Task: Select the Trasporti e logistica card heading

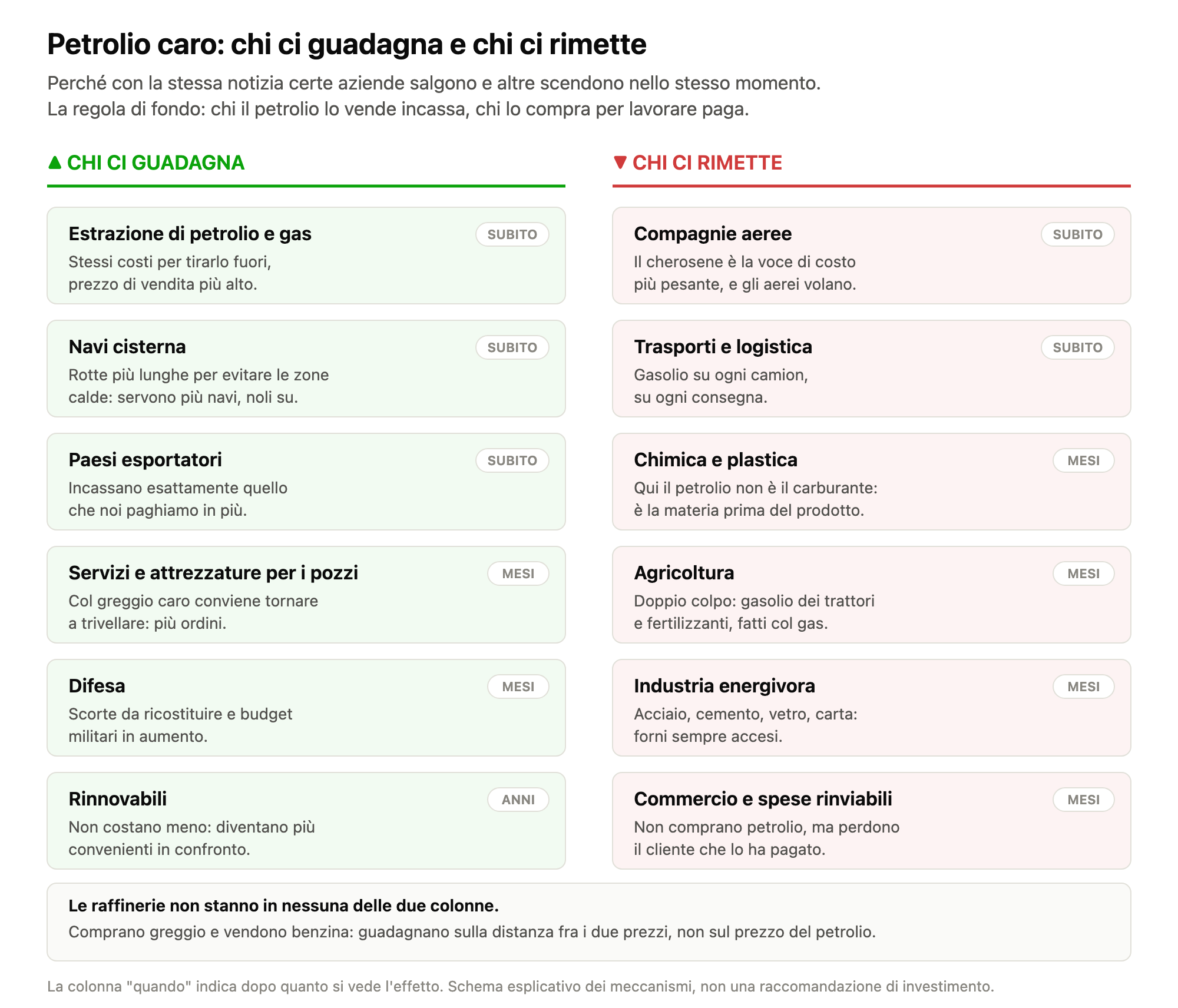Action: 723,347
